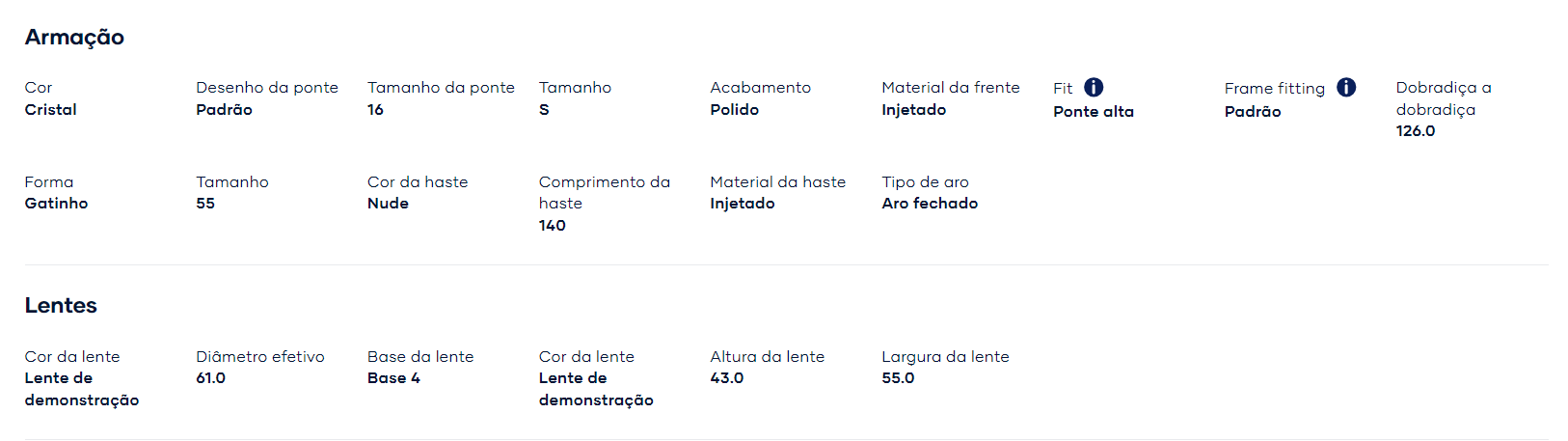
Task: Select the Lentes section heading
Action: pyautogui.click(x=61, y=306)
